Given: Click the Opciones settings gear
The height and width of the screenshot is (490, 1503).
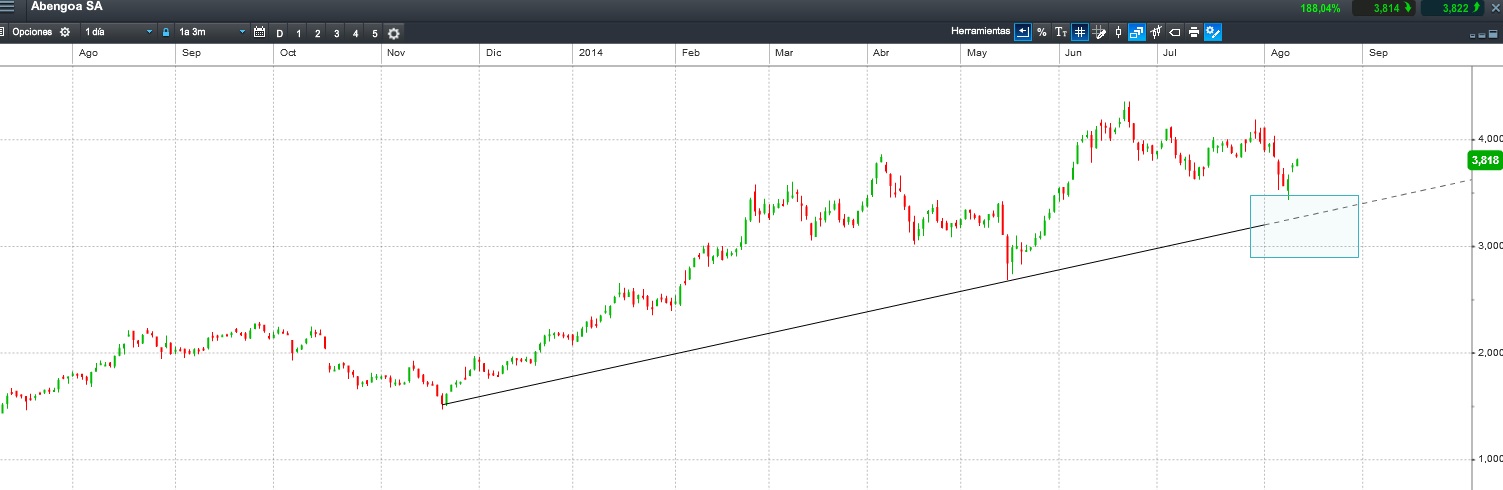Looking at the screenshot, I should coord(65,32).
